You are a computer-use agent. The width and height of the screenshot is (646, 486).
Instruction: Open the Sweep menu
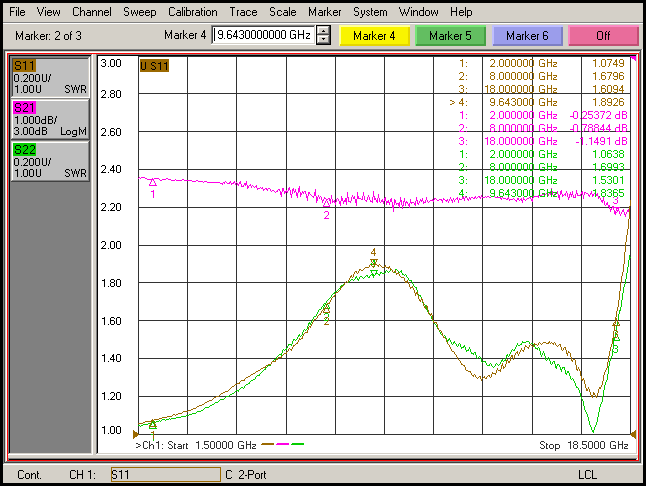(140, 12)
